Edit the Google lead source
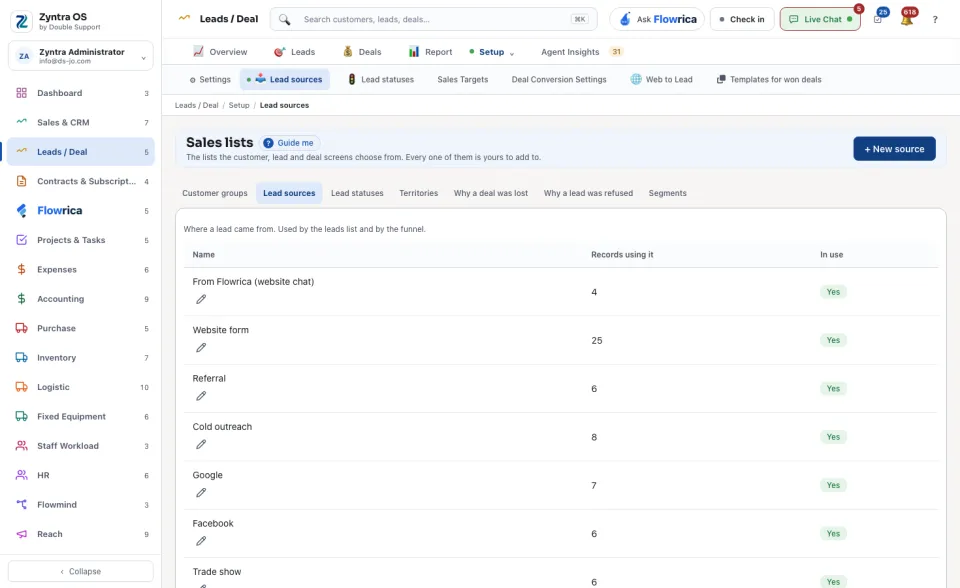The height and width of the screenshot is (588, 960). point(201,492)
